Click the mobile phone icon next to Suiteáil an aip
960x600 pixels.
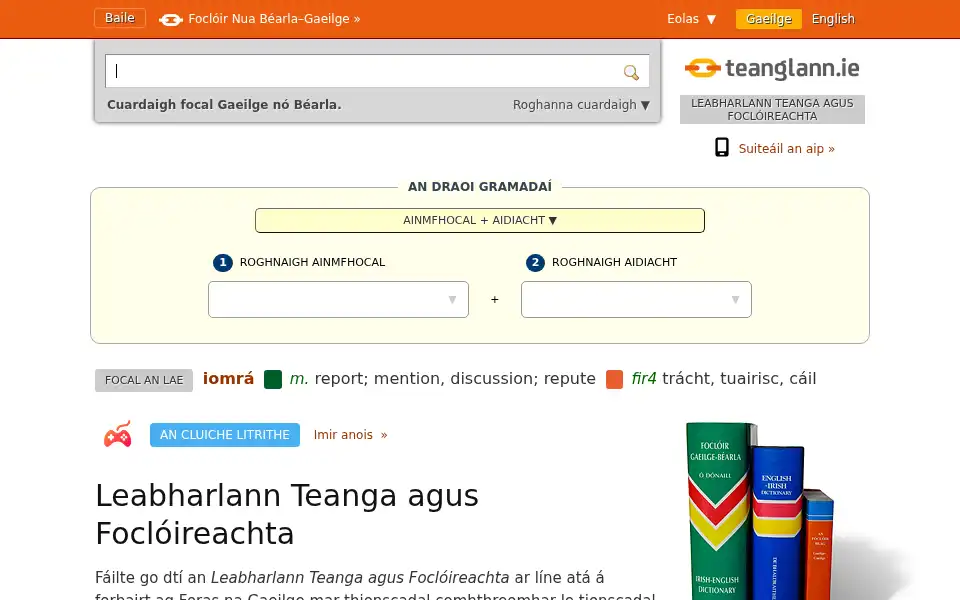point(722,148)
